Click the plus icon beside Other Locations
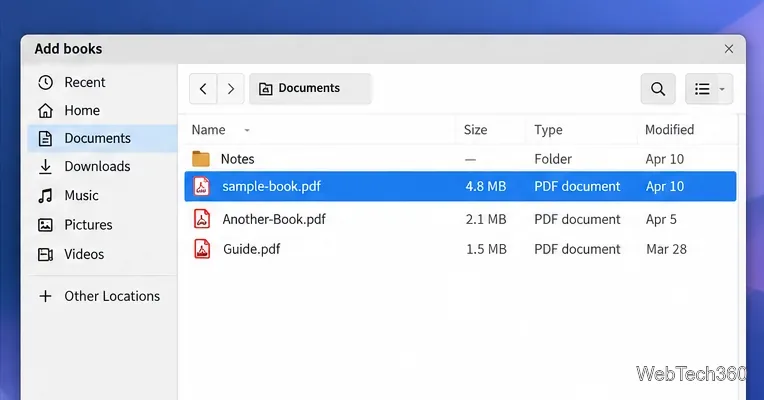The image size is (764, 400). 45,296
